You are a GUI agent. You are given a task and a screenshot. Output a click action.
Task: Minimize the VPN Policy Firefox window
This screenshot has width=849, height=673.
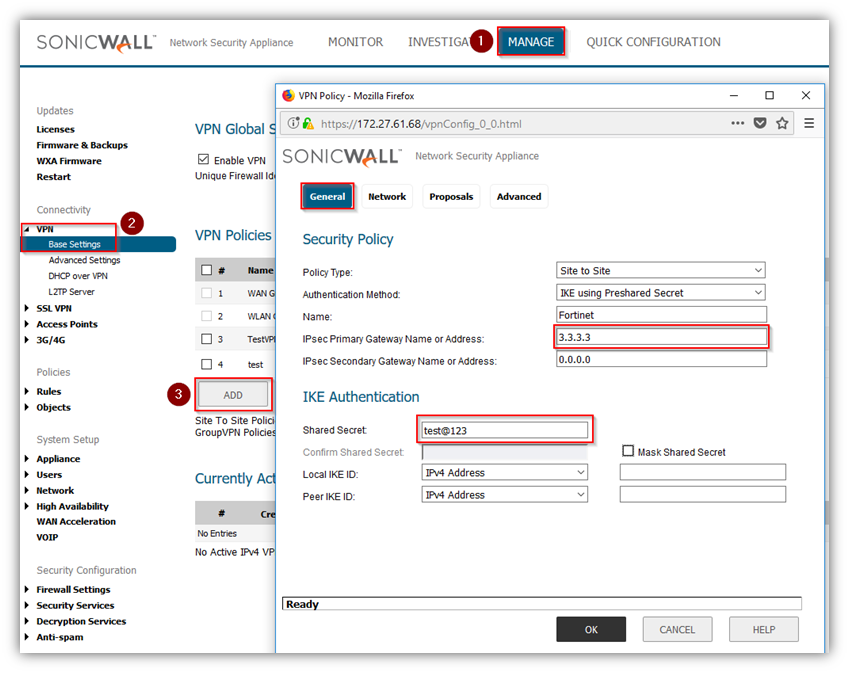point(734,95)
